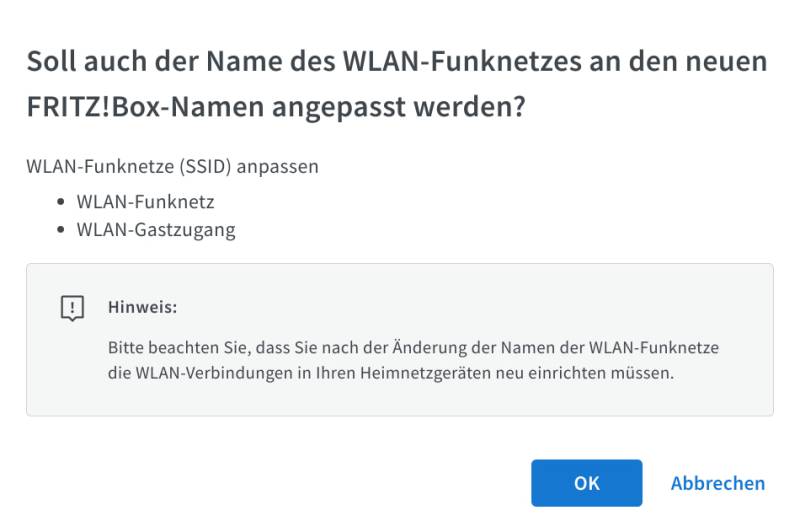Select the WLAN-Gastzugang list entry
This screenshot has height=532, width=800.
(x=156, y=229)
